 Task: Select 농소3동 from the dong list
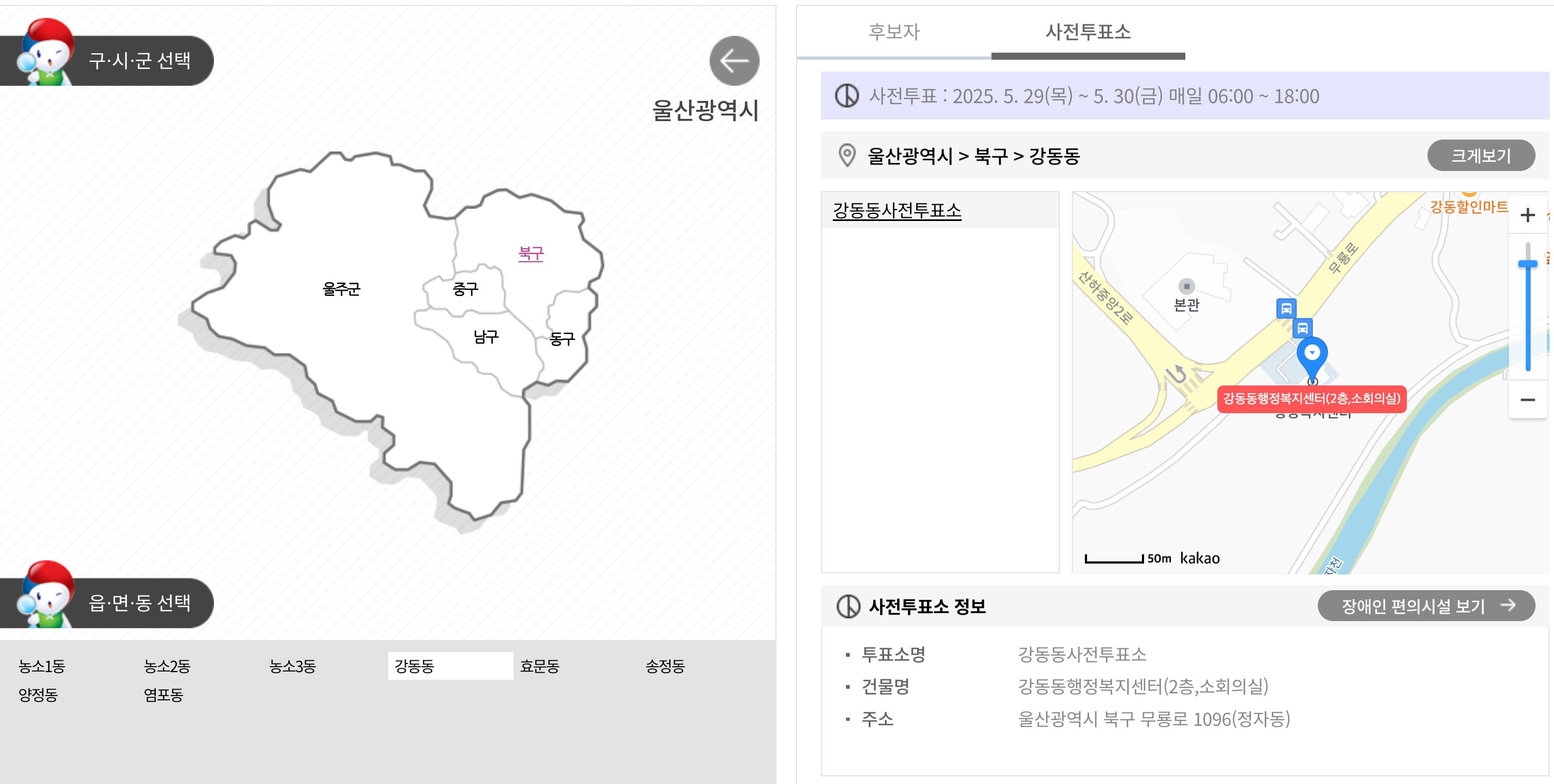point(293,666)
